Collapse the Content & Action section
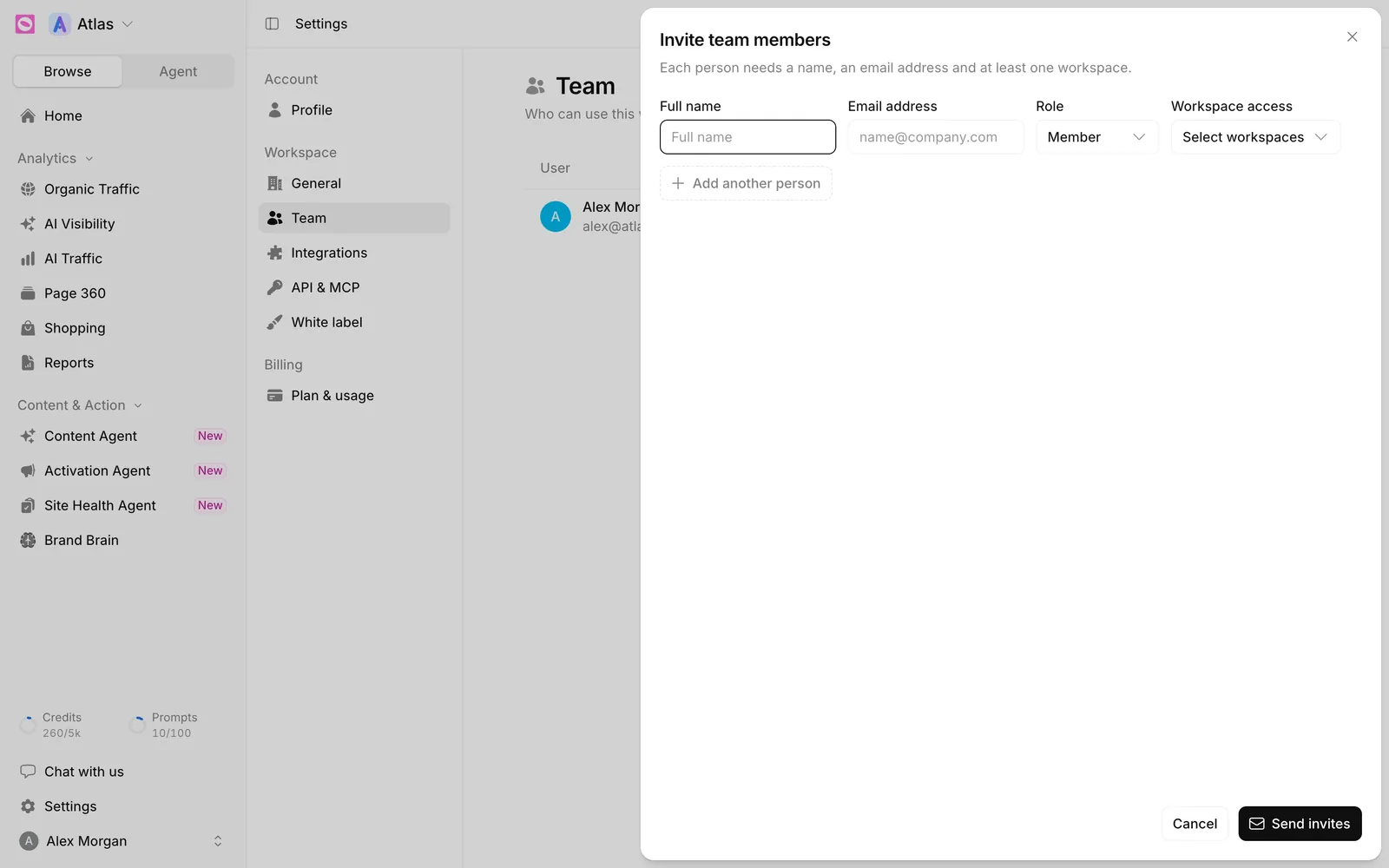 click(x=80, y=405)
